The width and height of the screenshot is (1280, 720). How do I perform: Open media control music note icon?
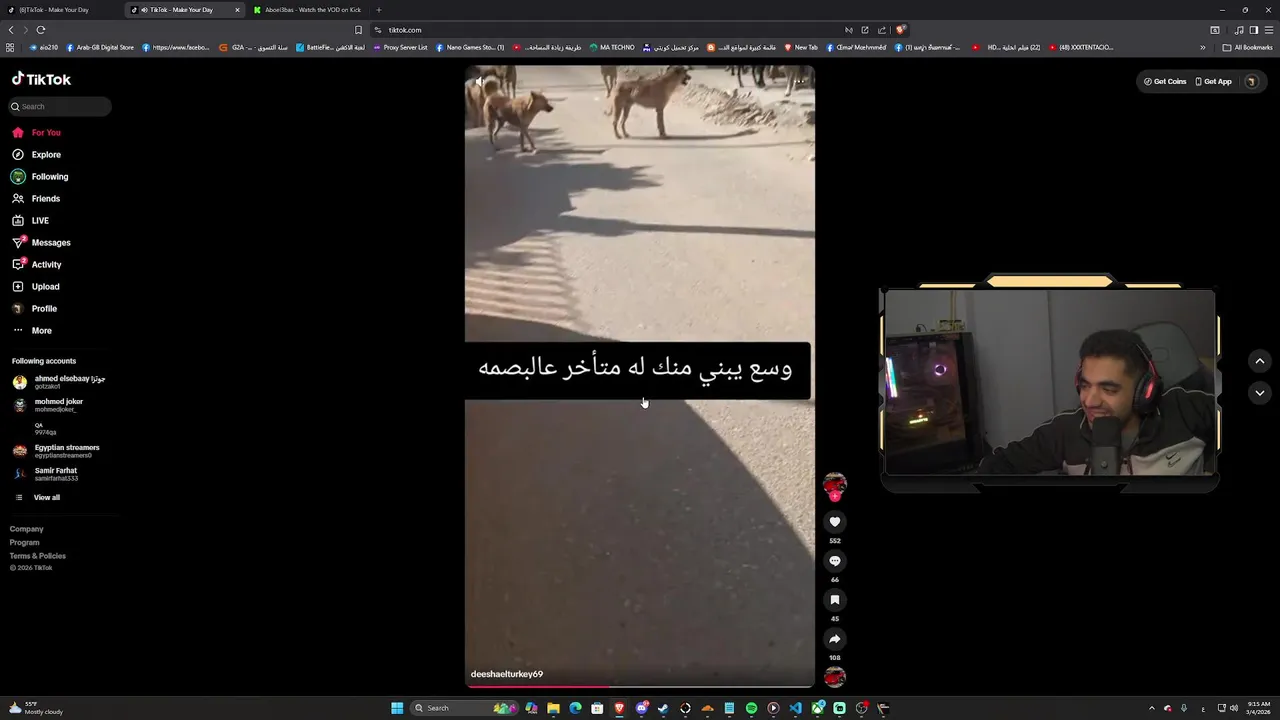click(x=1239, y=30)
